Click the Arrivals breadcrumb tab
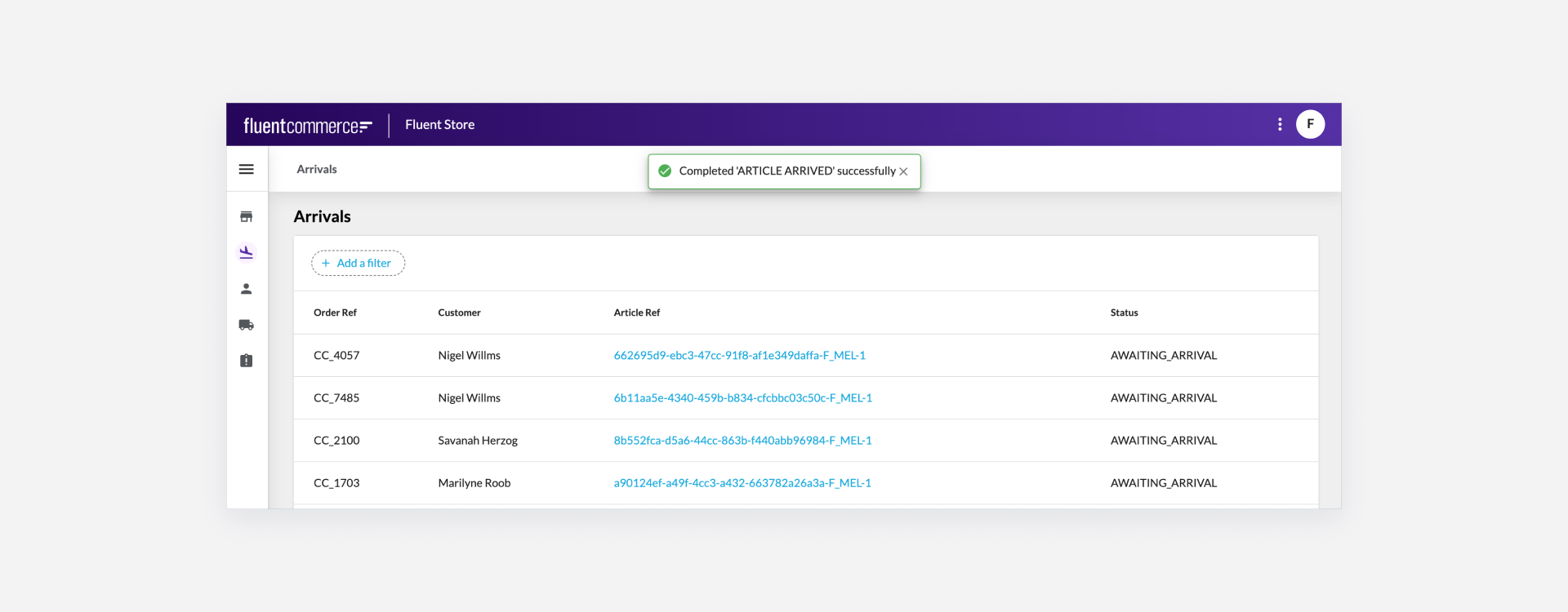This screenshot has width=1568, height=612. tap(317, 170)
